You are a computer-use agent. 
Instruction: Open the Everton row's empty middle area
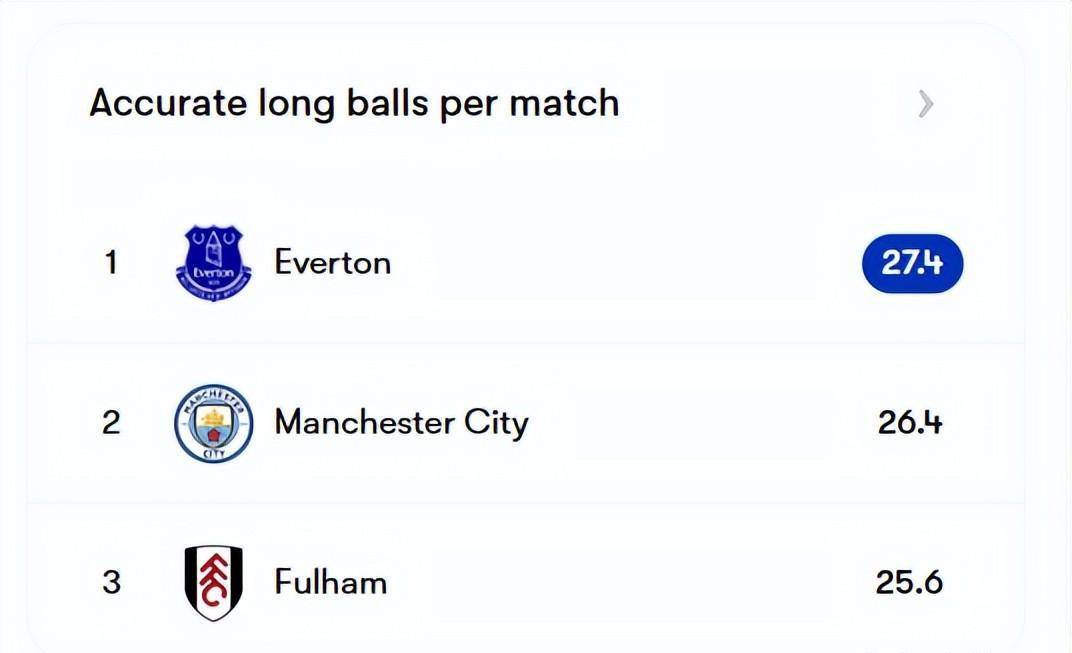[626, 263]
